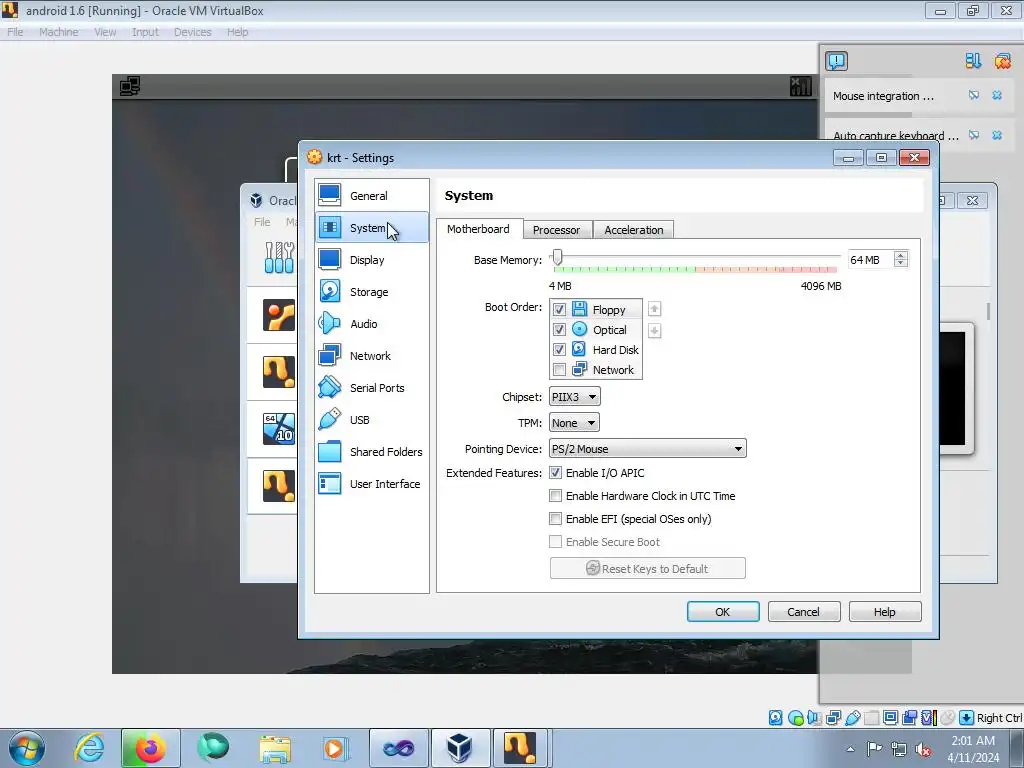Click the display status bar icon
Viewport: 1024px width, 768px height.
890,718
